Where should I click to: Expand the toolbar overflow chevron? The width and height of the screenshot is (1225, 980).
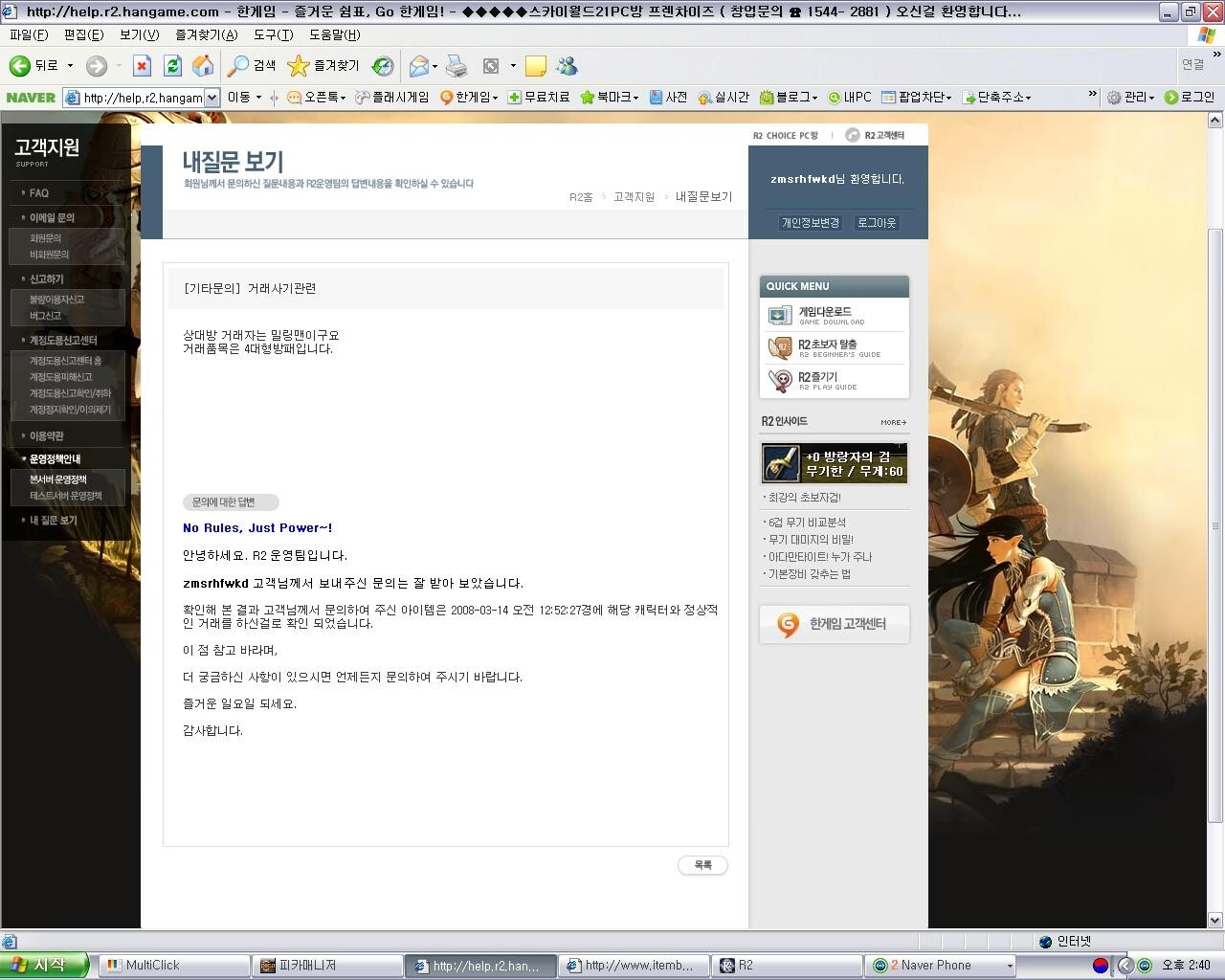[x=1092, y=94]
